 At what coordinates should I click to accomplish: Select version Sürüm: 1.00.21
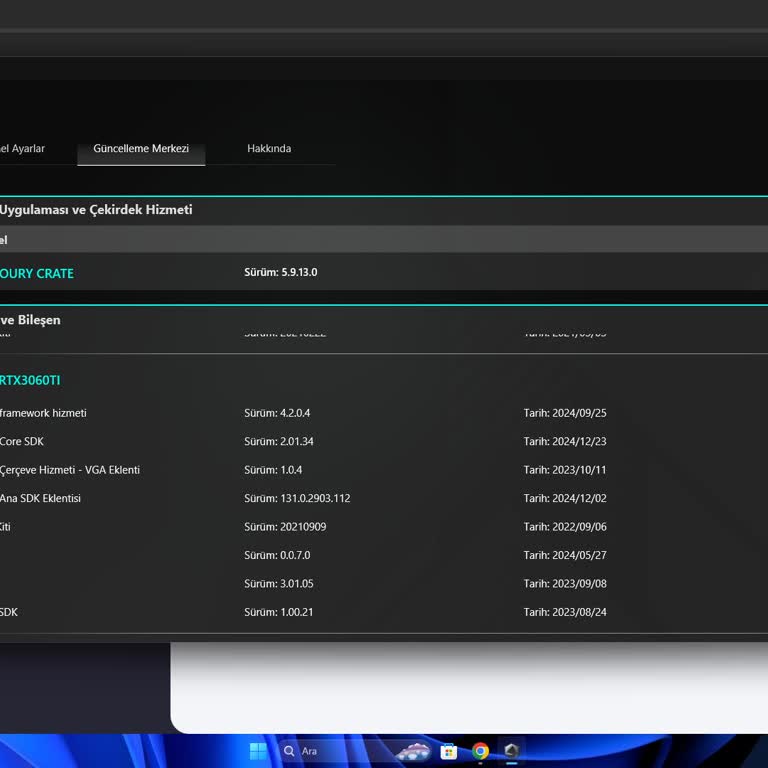pos(278,612)
